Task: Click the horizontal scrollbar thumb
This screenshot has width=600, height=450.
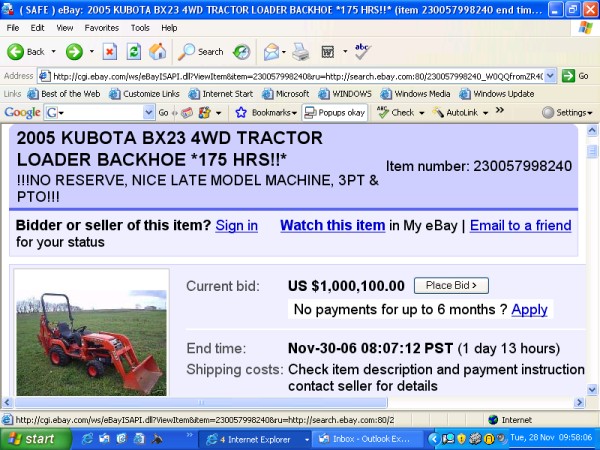Action: (201, 402)
